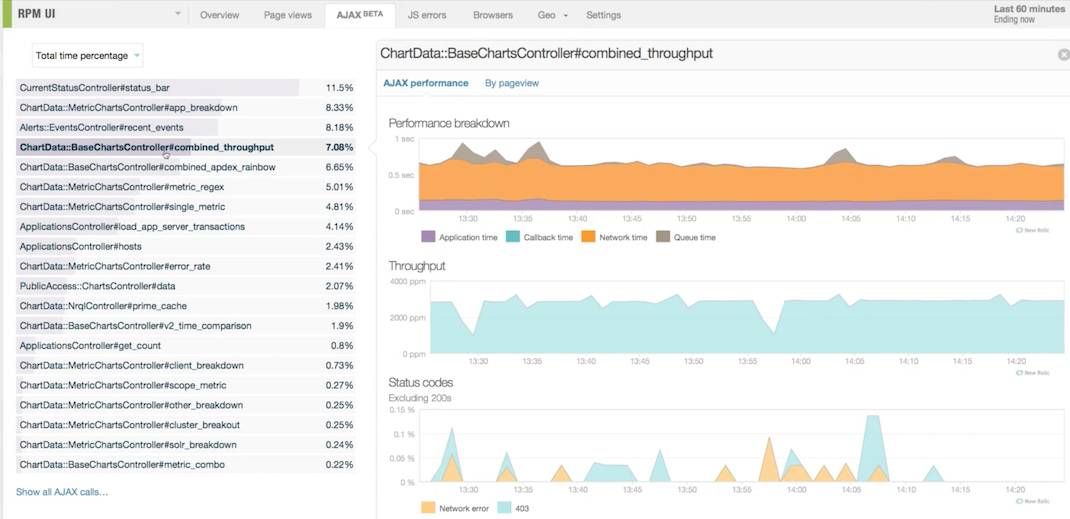
Task: Click the Application time legend swatch
Action: coord(429,237)
